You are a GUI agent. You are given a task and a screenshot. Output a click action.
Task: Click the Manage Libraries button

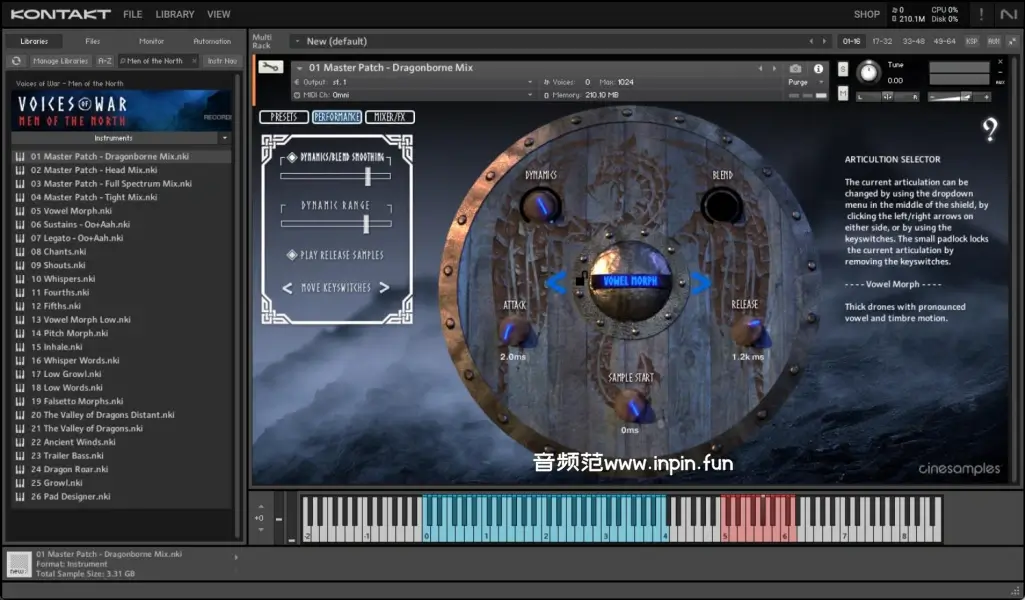click(60, 61)
